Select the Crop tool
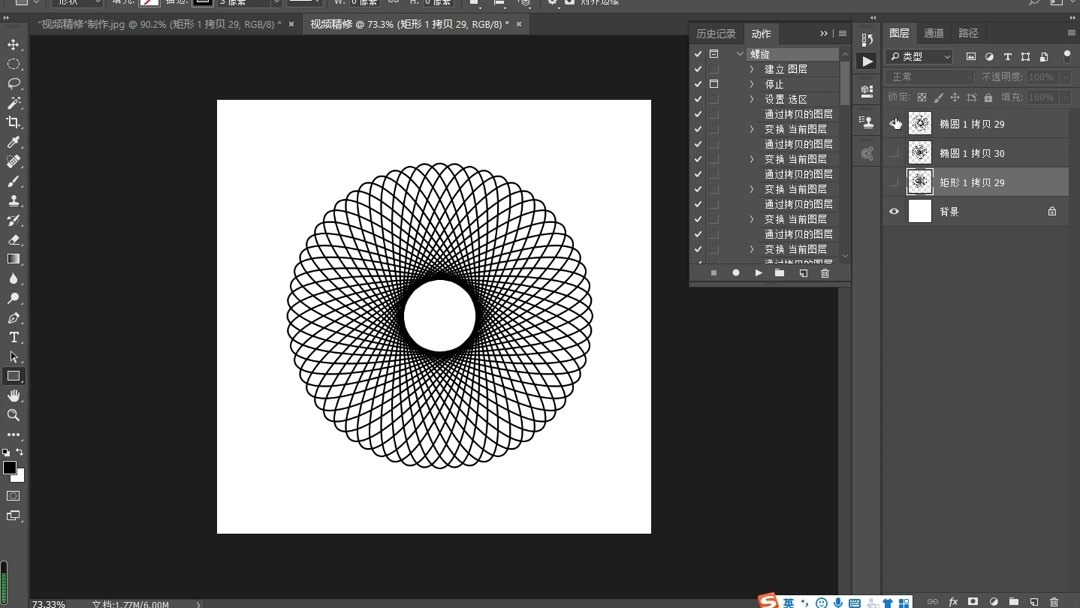Viewport: 1080px width, 608px height. click(x=14, y=122)
